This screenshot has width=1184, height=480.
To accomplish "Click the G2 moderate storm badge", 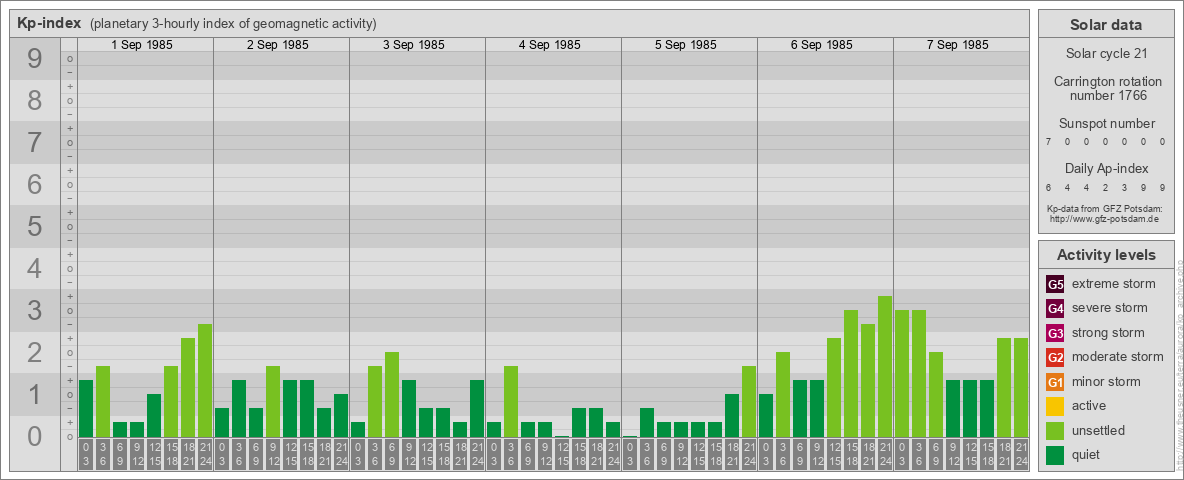I will pos(1055,357).
